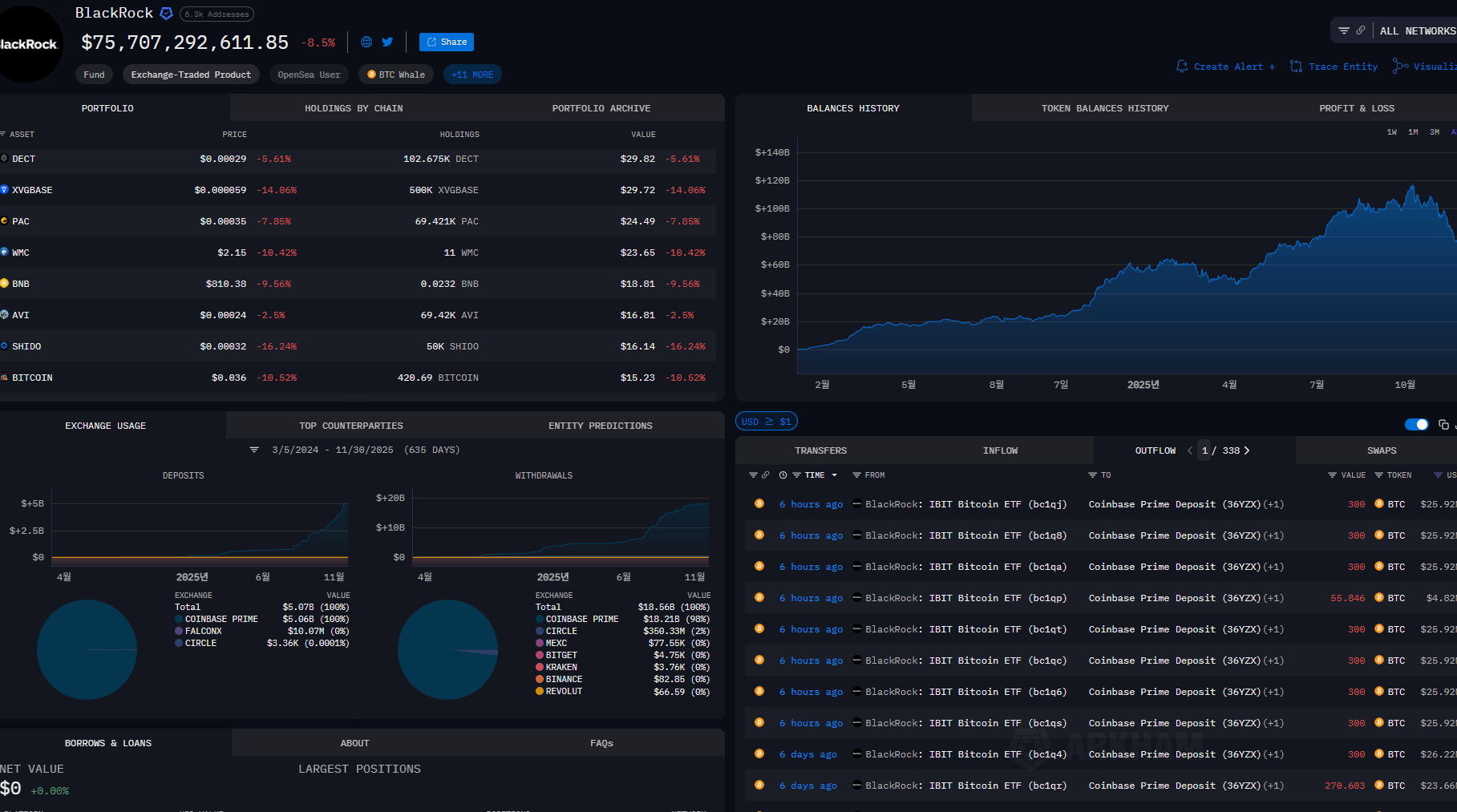The width and height of the screenshot is (1457, 812).
Task: Select the 1W chart time range
Action: pyautogui.click(x=1392, y=132)
